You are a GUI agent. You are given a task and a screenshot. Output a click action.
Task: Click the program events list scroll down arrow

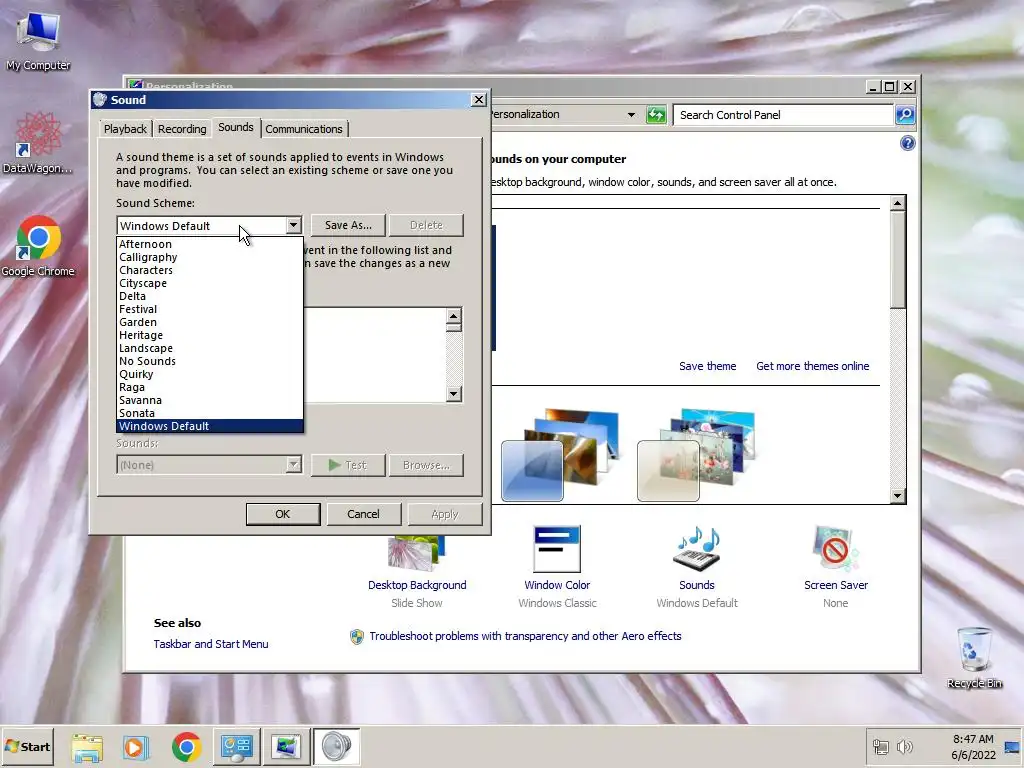click(x=454, y=394)
